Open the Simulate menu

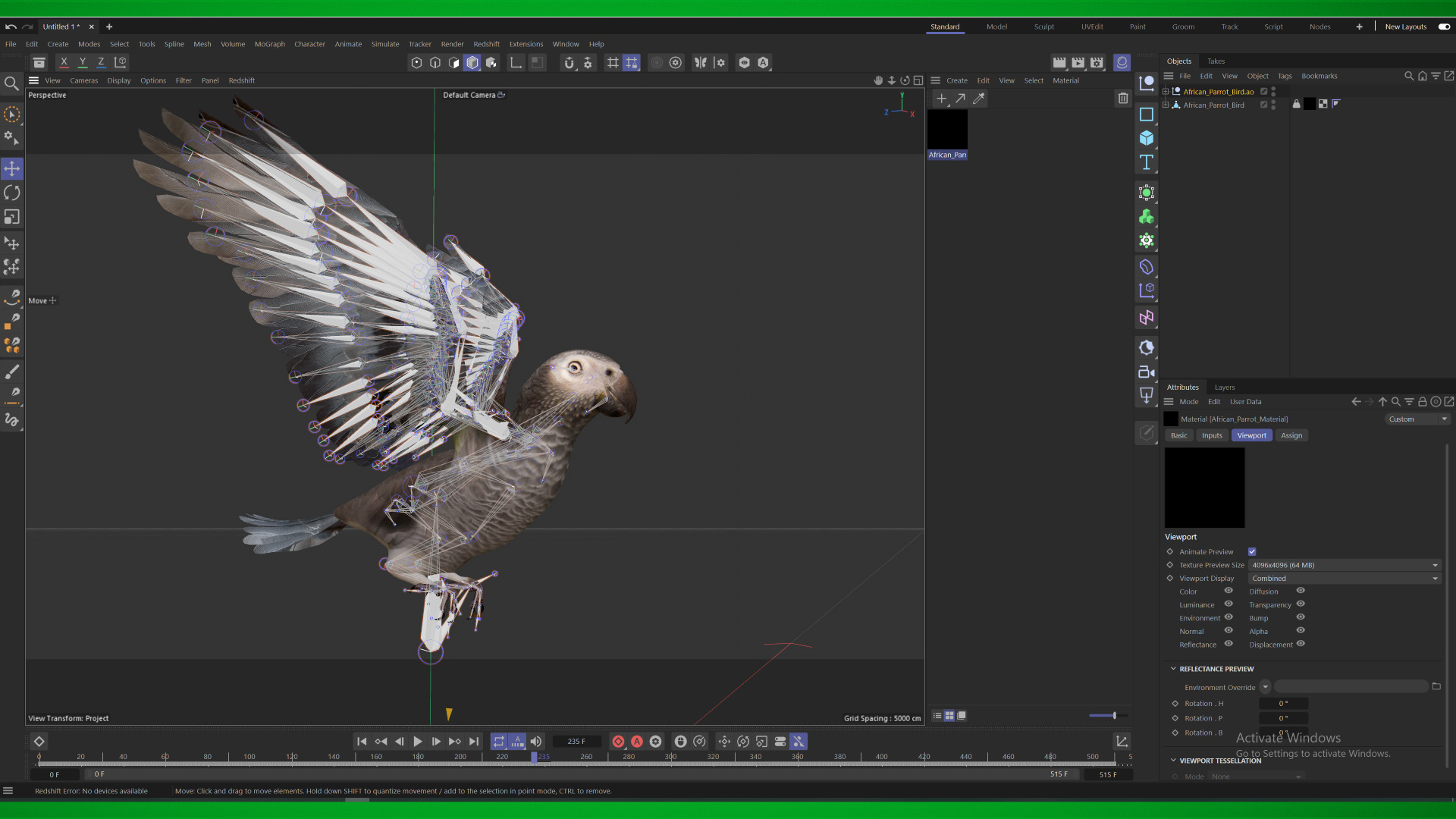tap(384, 44)
